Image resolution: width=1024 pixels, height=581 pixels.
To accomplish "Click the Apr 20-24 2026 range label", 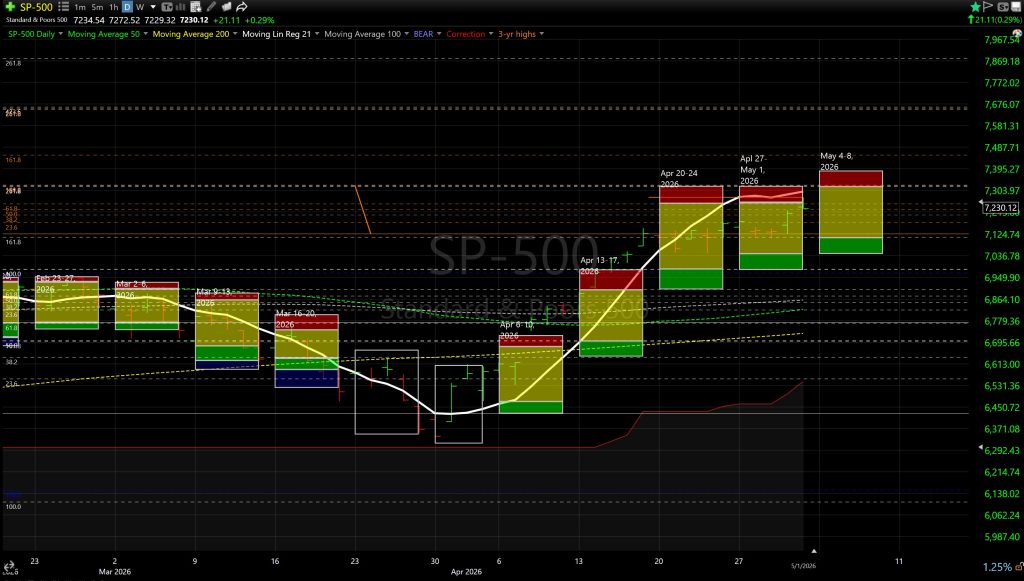I will [679, 178].
